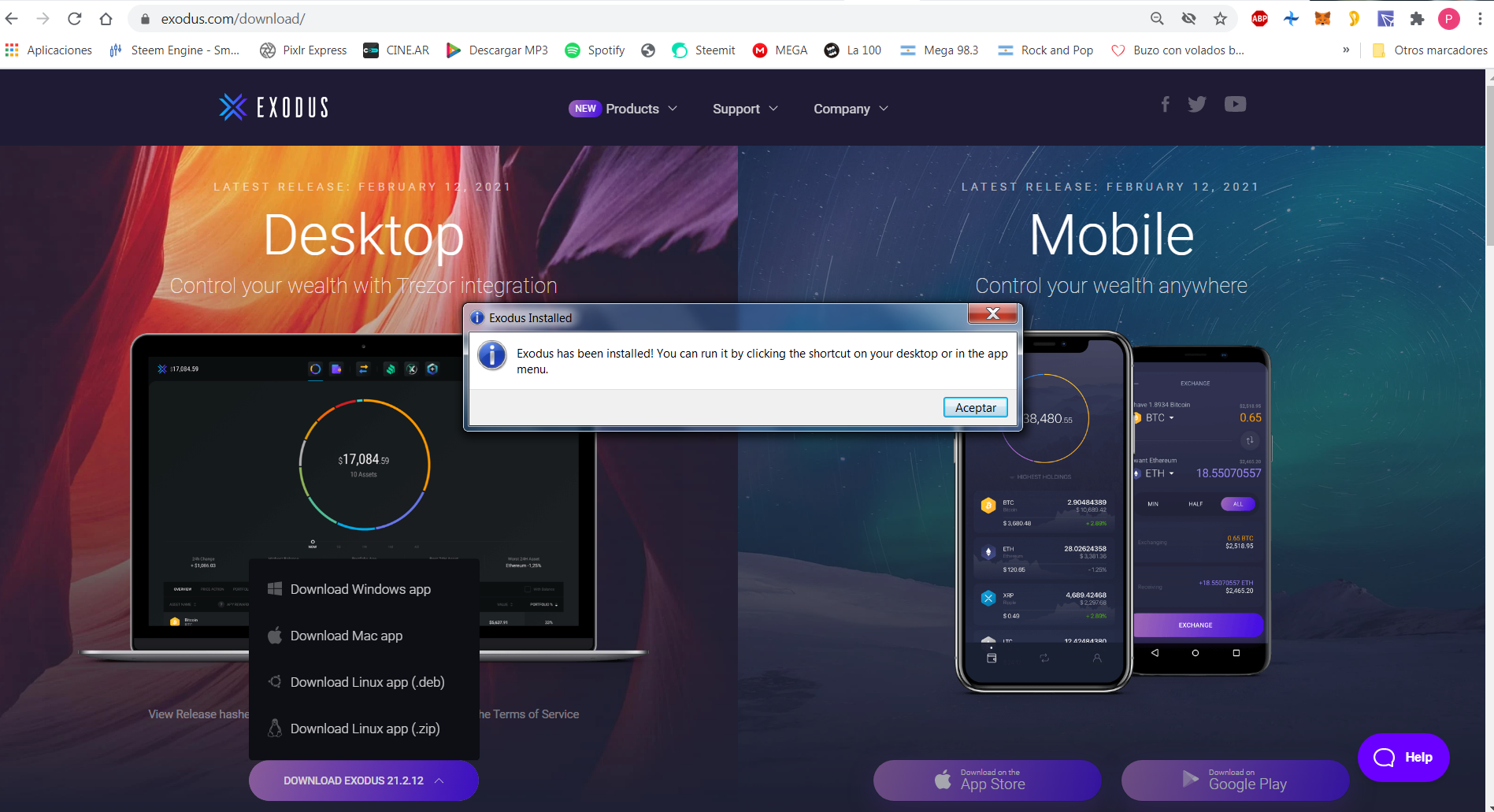Open the Steemit bookmark
The height and width of the screenshot is (812, 1494).
(703, 50)
